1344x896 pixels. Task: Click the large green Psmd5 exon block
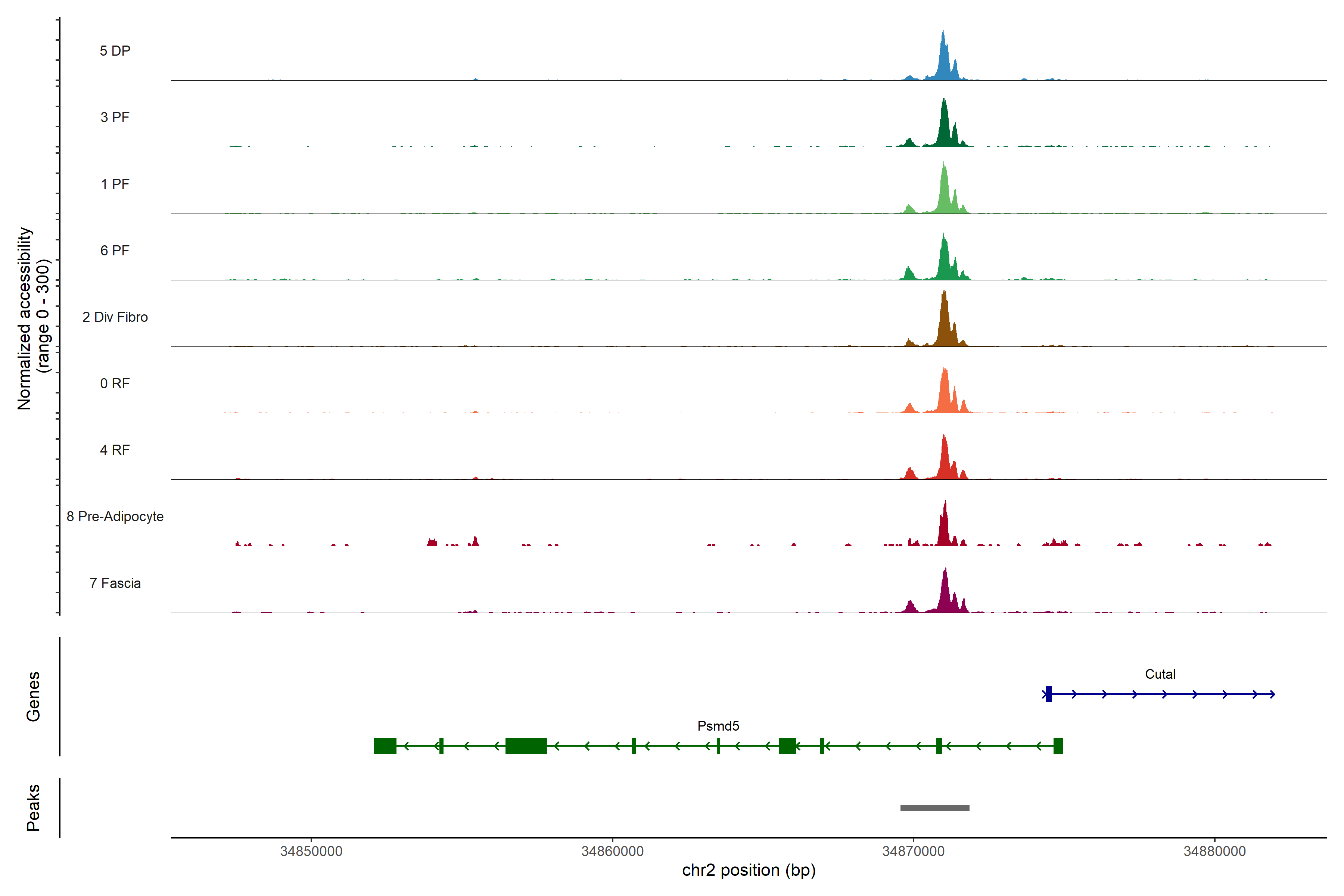click(x=526, y=746)
